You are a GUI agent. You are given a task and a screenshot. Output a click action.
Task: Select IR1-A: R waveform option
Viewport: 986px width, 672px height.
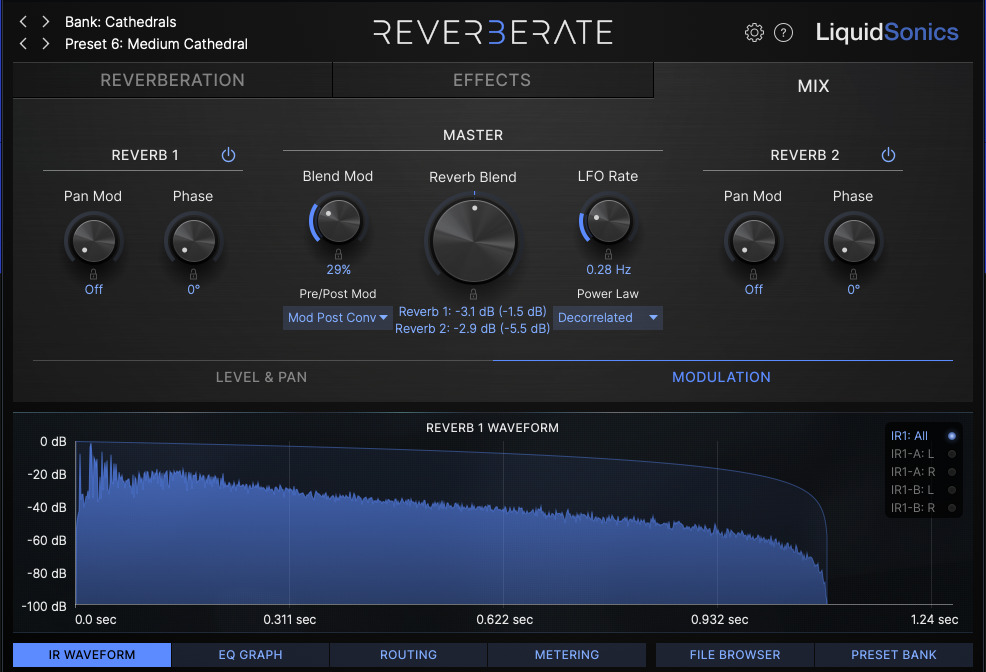click(923, 471)
